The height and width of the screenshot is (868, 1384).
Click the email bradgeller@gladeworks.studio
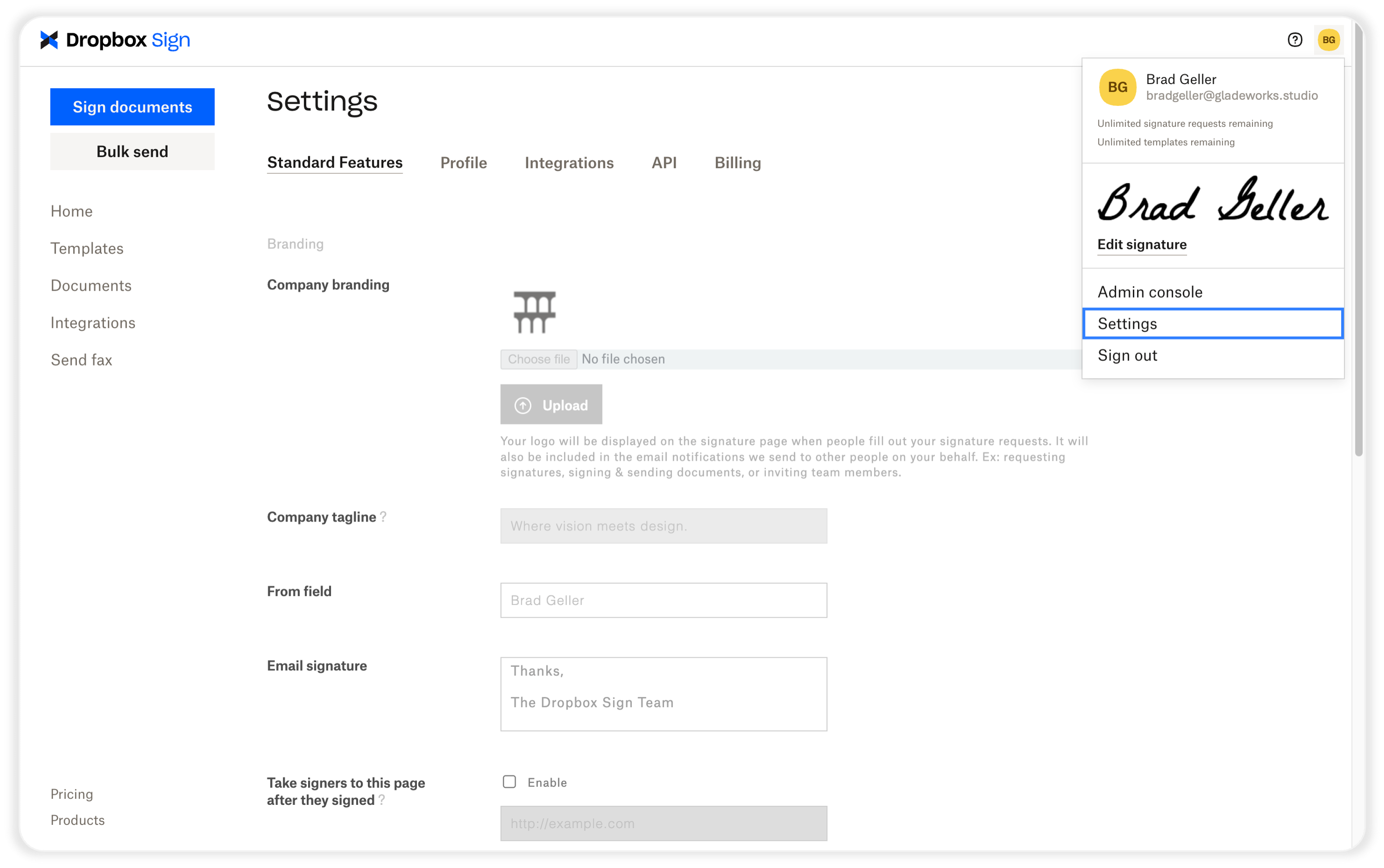coord(1231,95)
